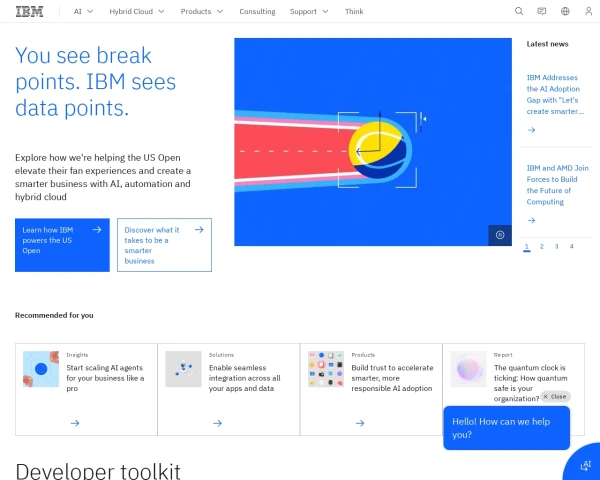This screenshot has height=480, width=600.
Task: Close the chat help popup
Action: pyautogui.click(x=555, y=397)
